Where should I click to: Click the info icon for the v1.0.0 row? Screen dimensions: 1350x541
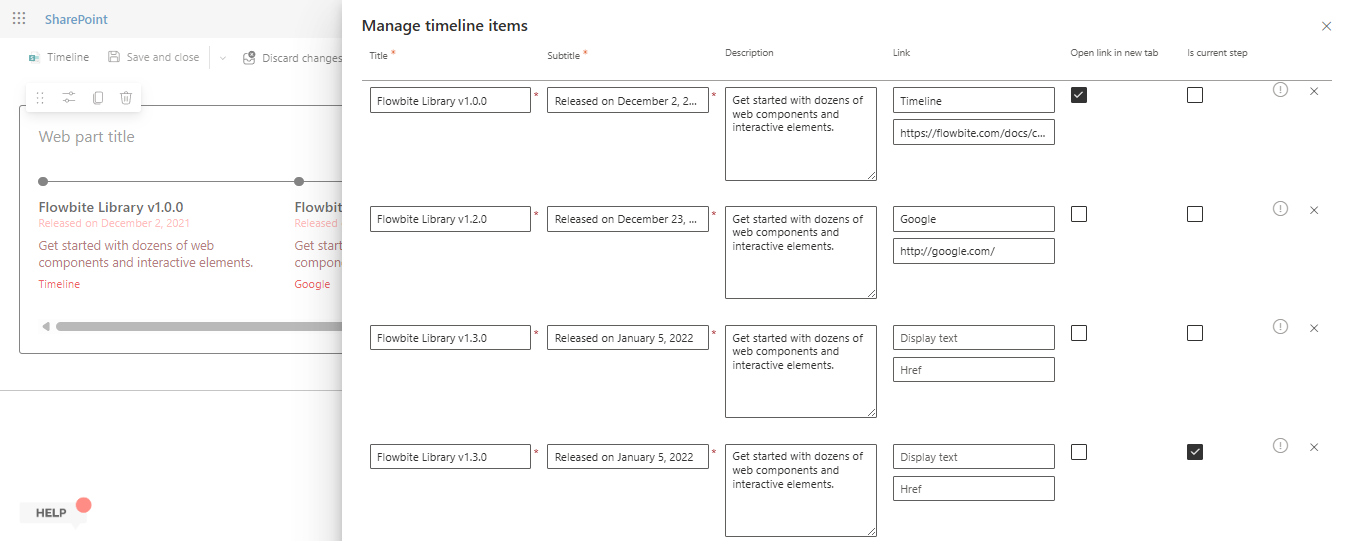(1280, 90)
